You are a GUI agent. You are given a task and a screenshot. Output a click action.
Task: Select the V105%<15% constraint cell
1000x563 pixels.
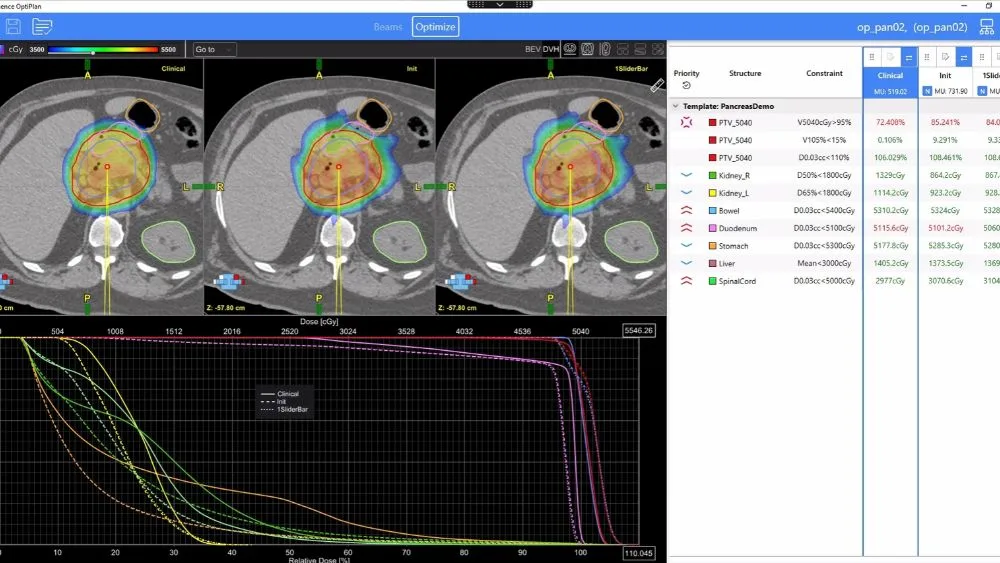point(824,140)
